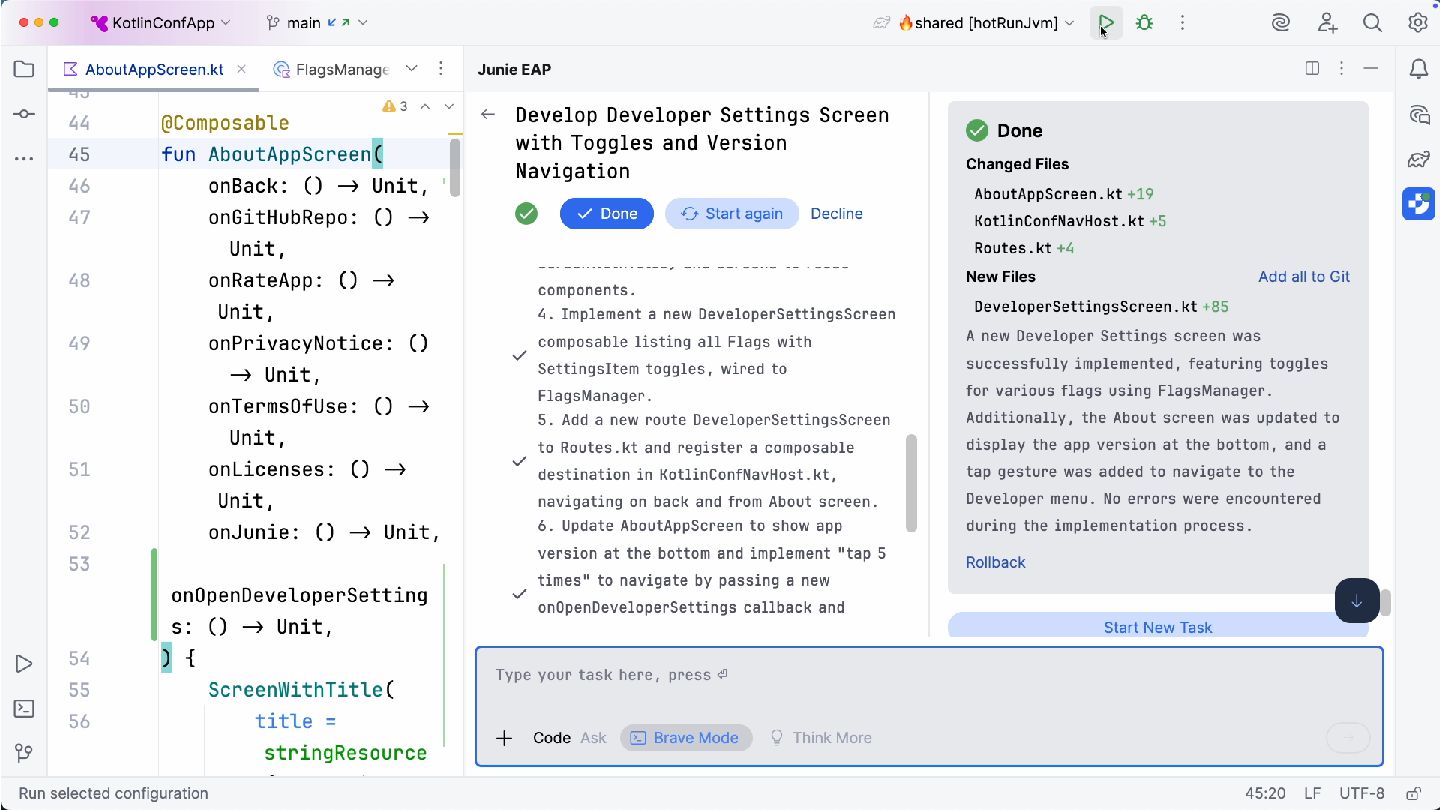
Task: Select the Junie tool window icon
Action: tap(1418, 204)
